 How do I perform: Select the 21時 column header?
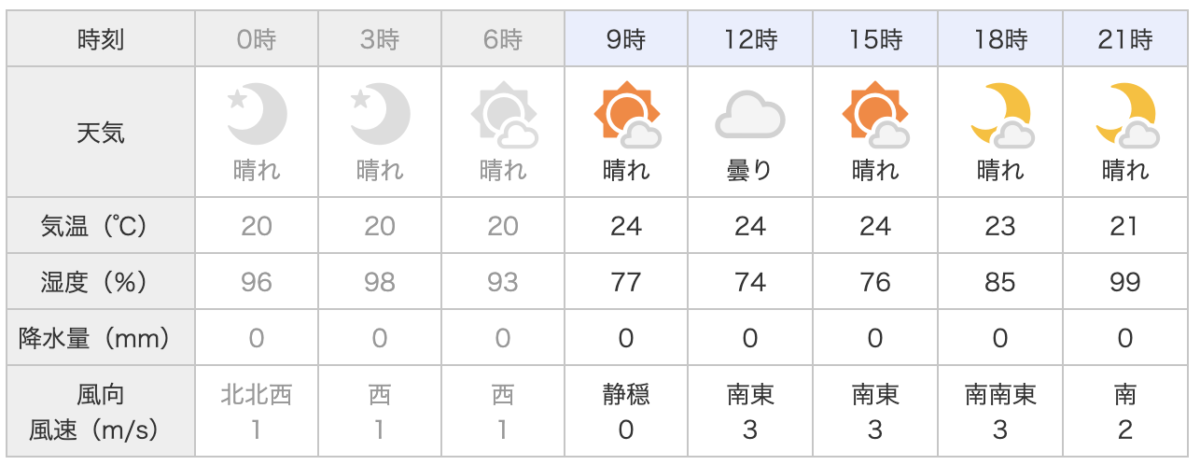[1125, 41]
